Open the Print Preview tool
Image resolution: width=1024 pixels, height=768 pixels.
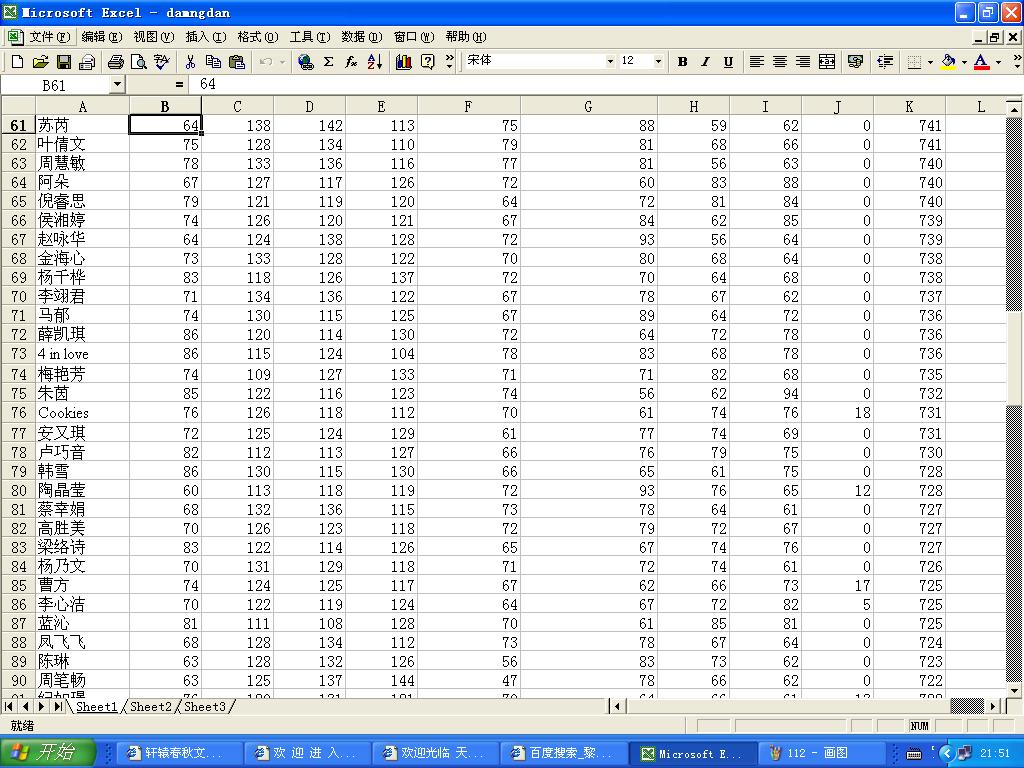pyautogui.click(x=138, y=62)
